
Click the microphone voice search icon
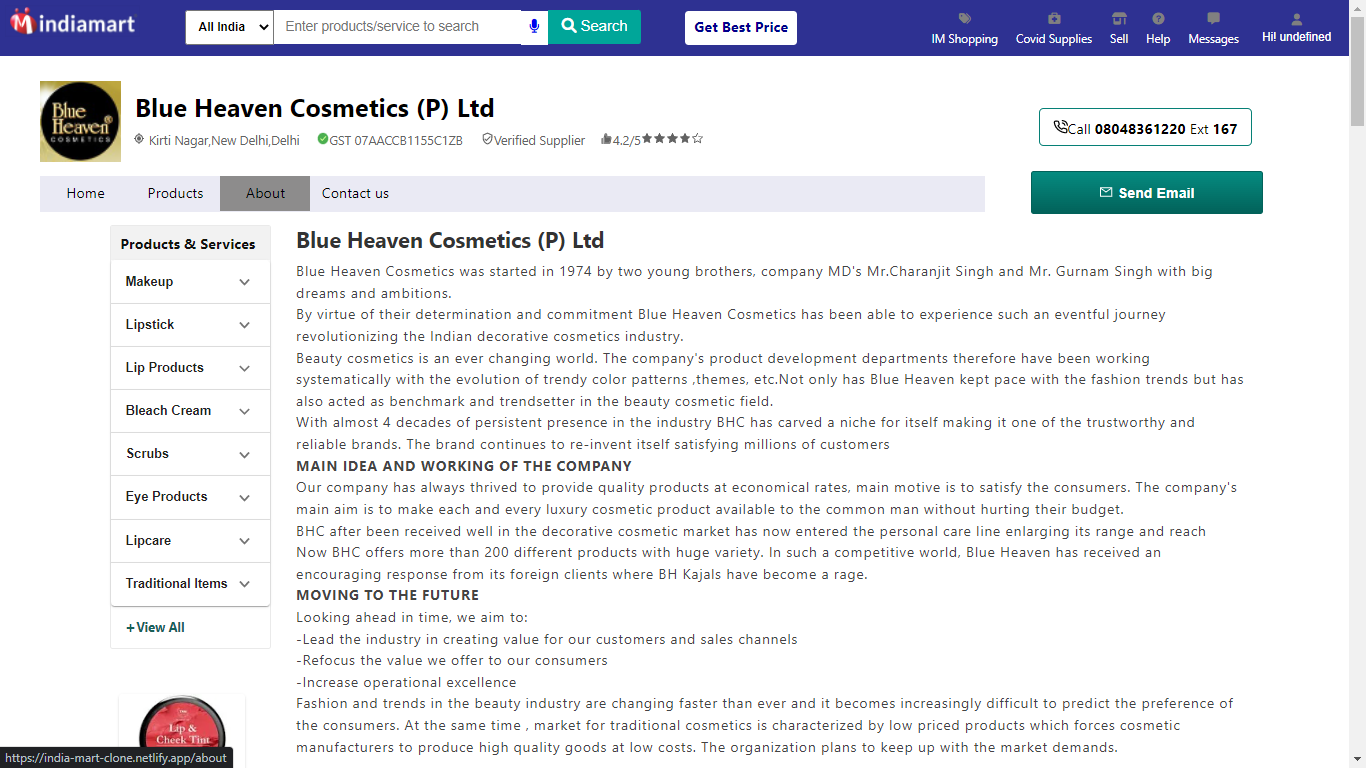[x=535, y=27]
